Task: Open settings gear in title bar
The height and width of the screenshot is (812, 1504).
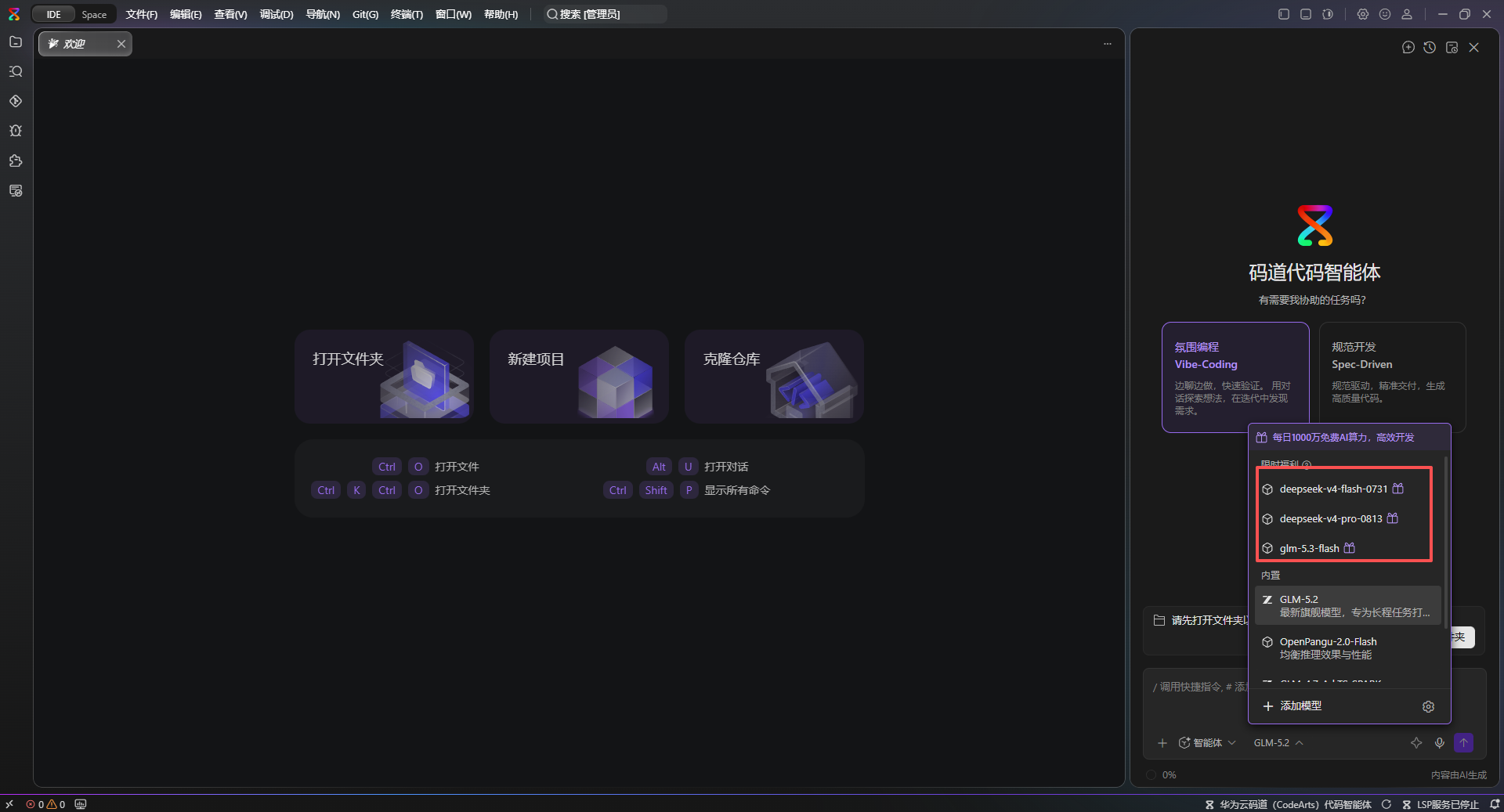Action: coord(1363,14)
